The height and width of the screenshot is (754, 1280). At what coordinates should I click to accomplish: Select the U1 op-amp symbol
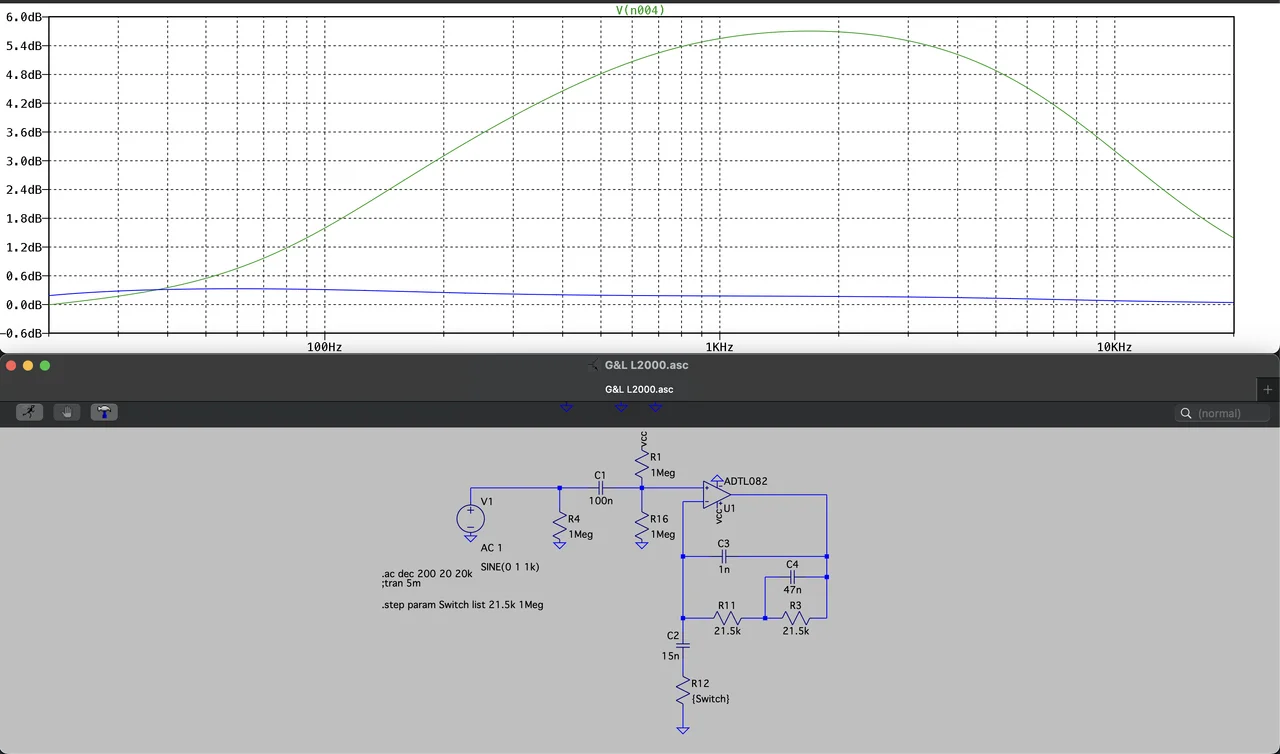(716, 494)
